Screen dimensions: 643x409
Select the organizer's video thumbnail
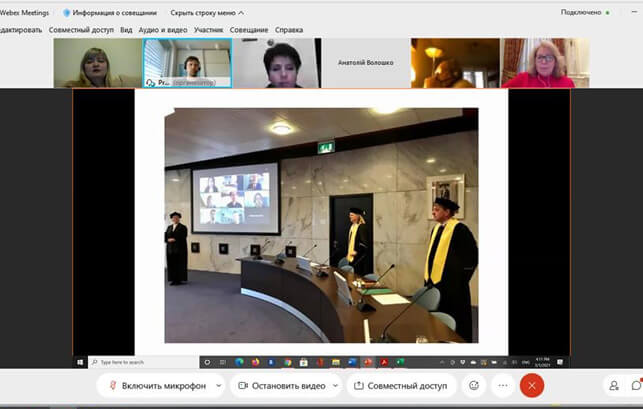[187, 63]
